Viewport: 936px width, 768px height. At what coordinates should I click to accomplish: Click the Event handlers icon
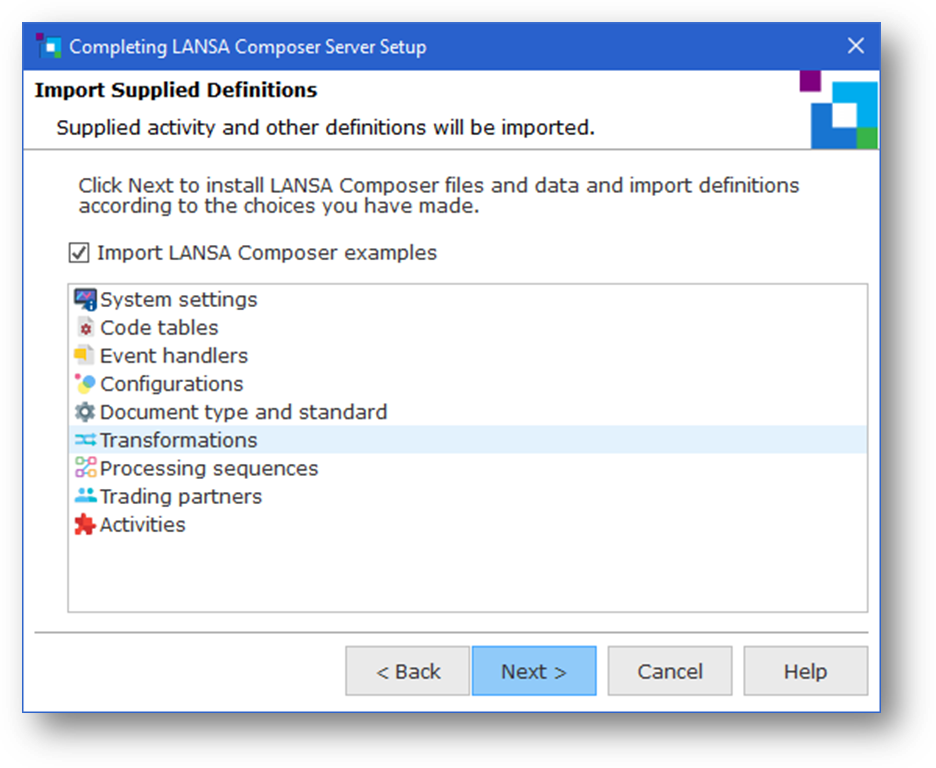[85, 355]
